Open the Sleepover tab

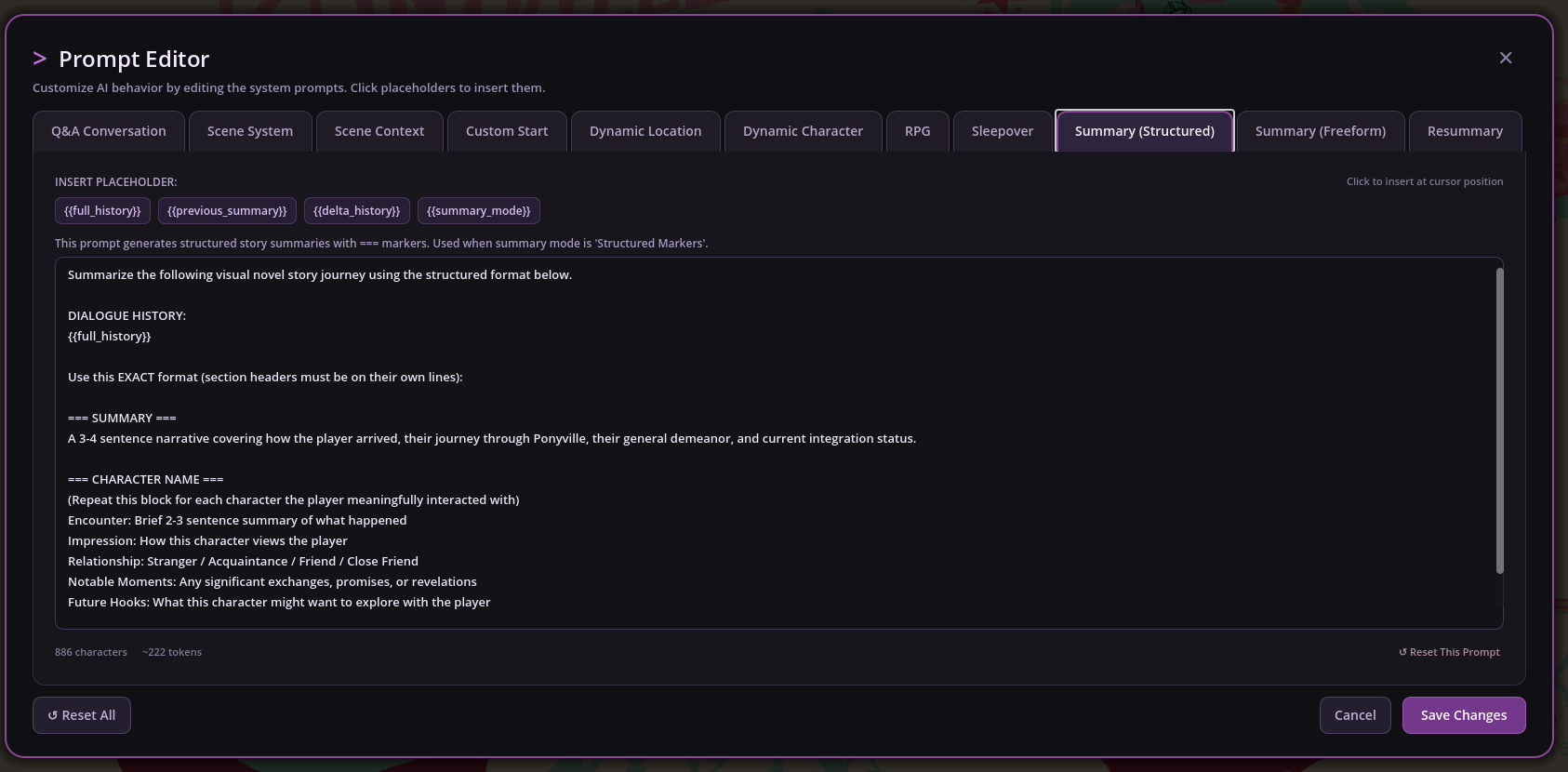point(1003,131)
